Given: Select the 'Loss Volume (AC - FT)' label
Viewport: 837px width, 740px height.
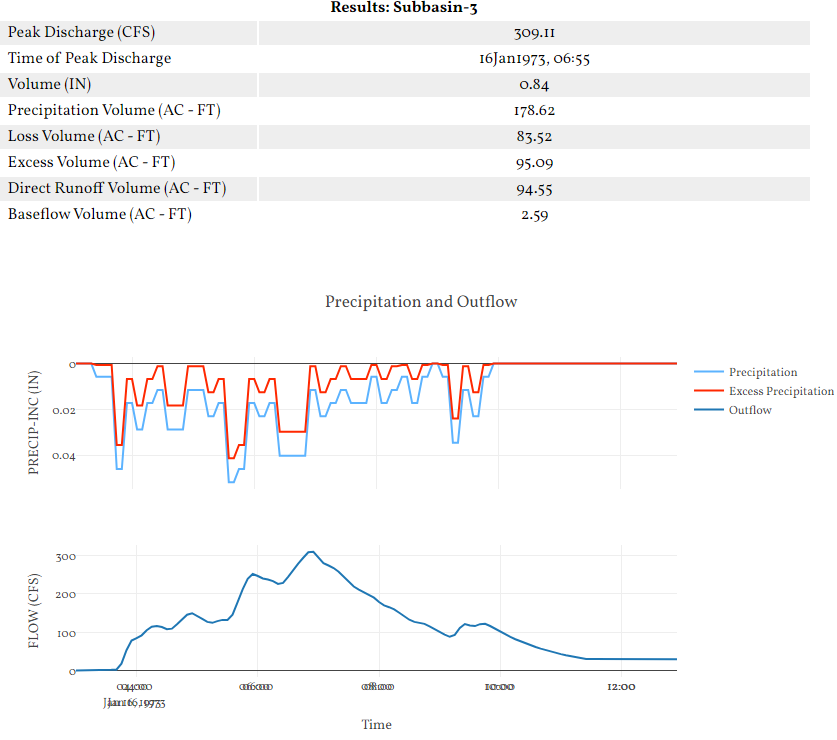Looking at the screenshot, I should point(84,136).
